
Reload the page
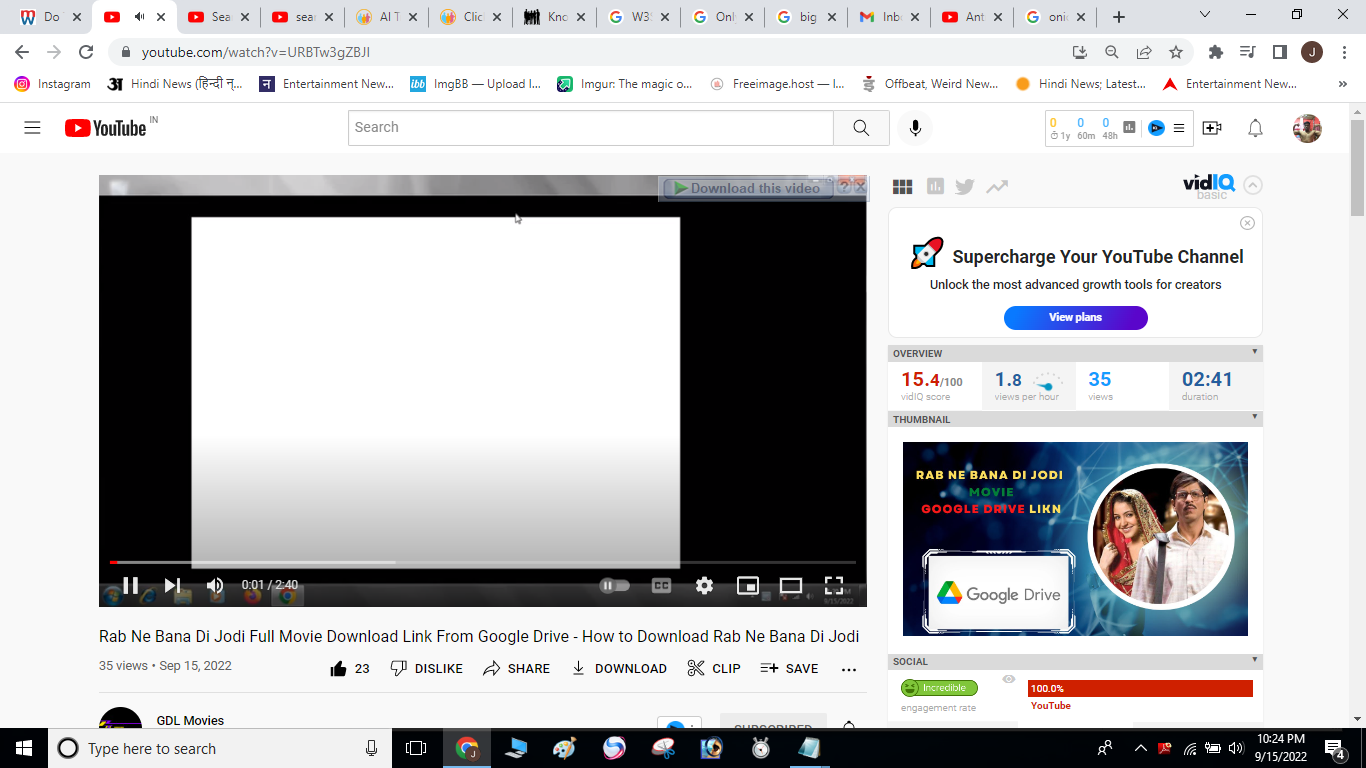tap(86, 52)
